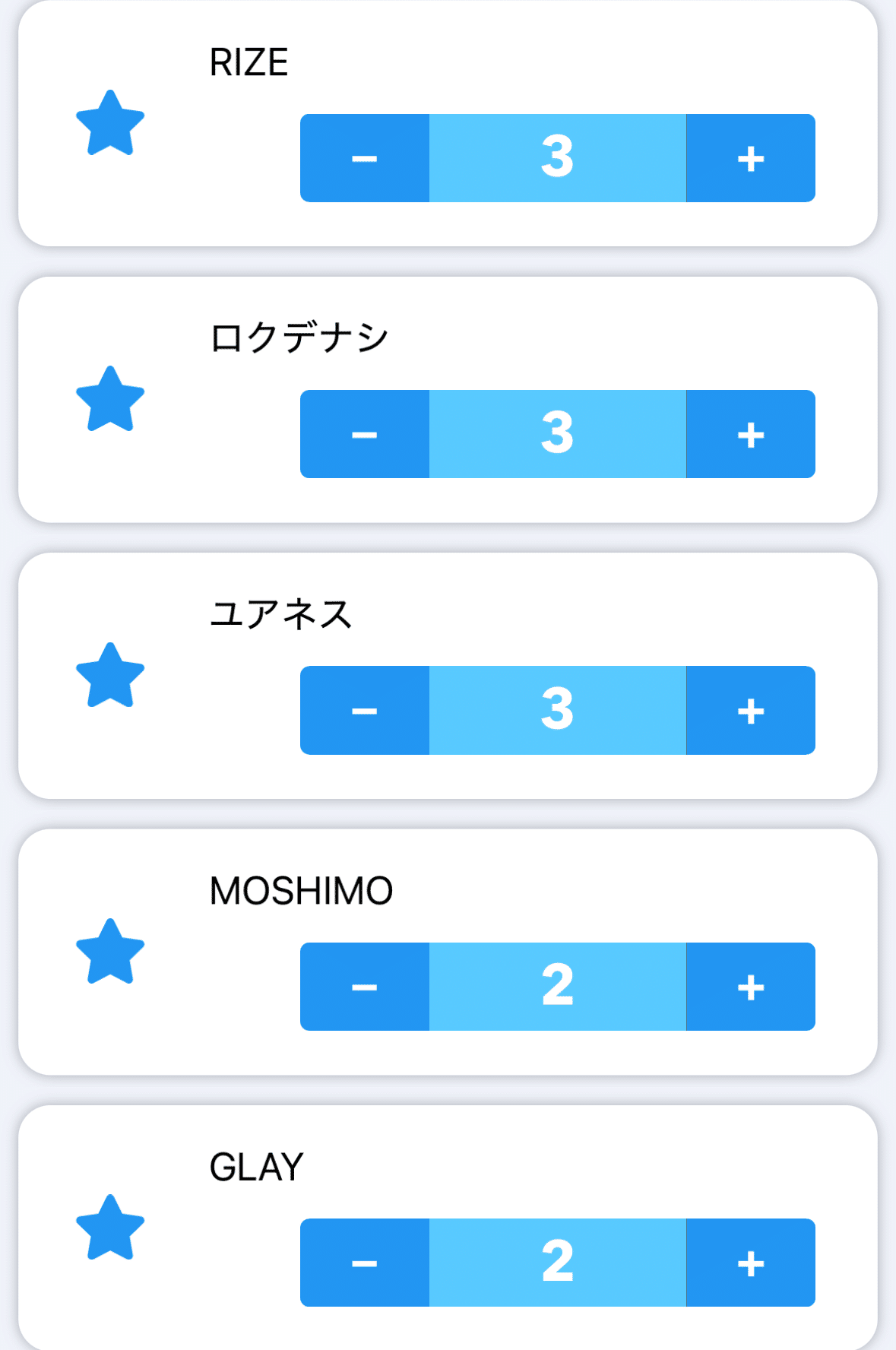896x1350 pixels.
Task: Select the RIZE count value 3
Action: pyautogui.click(x=557, y=158)
